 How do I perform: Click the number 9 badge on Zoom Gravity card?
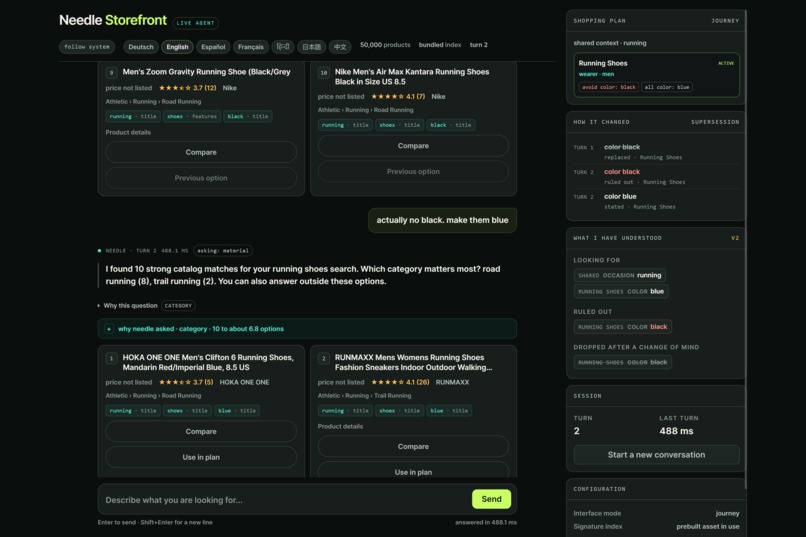pyautogui.click(x=112, y=72)
